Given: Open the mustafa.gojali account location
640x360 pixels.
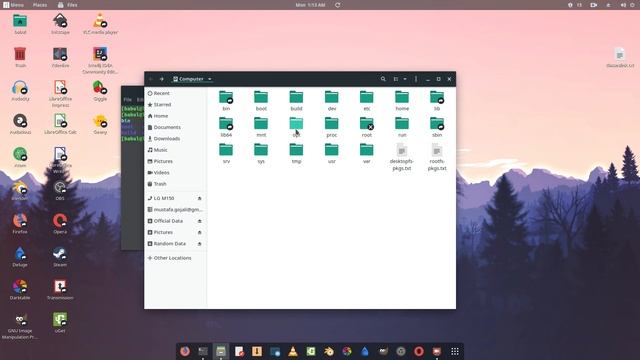Looking at the screenshot, I should pos(175,209).
